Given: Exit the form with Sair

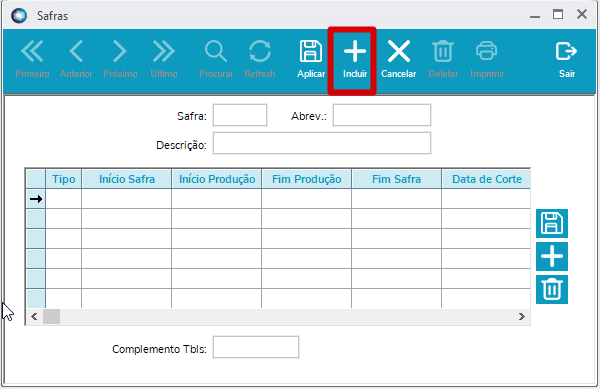Looking at the screenshot, I should [x=567, y=59].
